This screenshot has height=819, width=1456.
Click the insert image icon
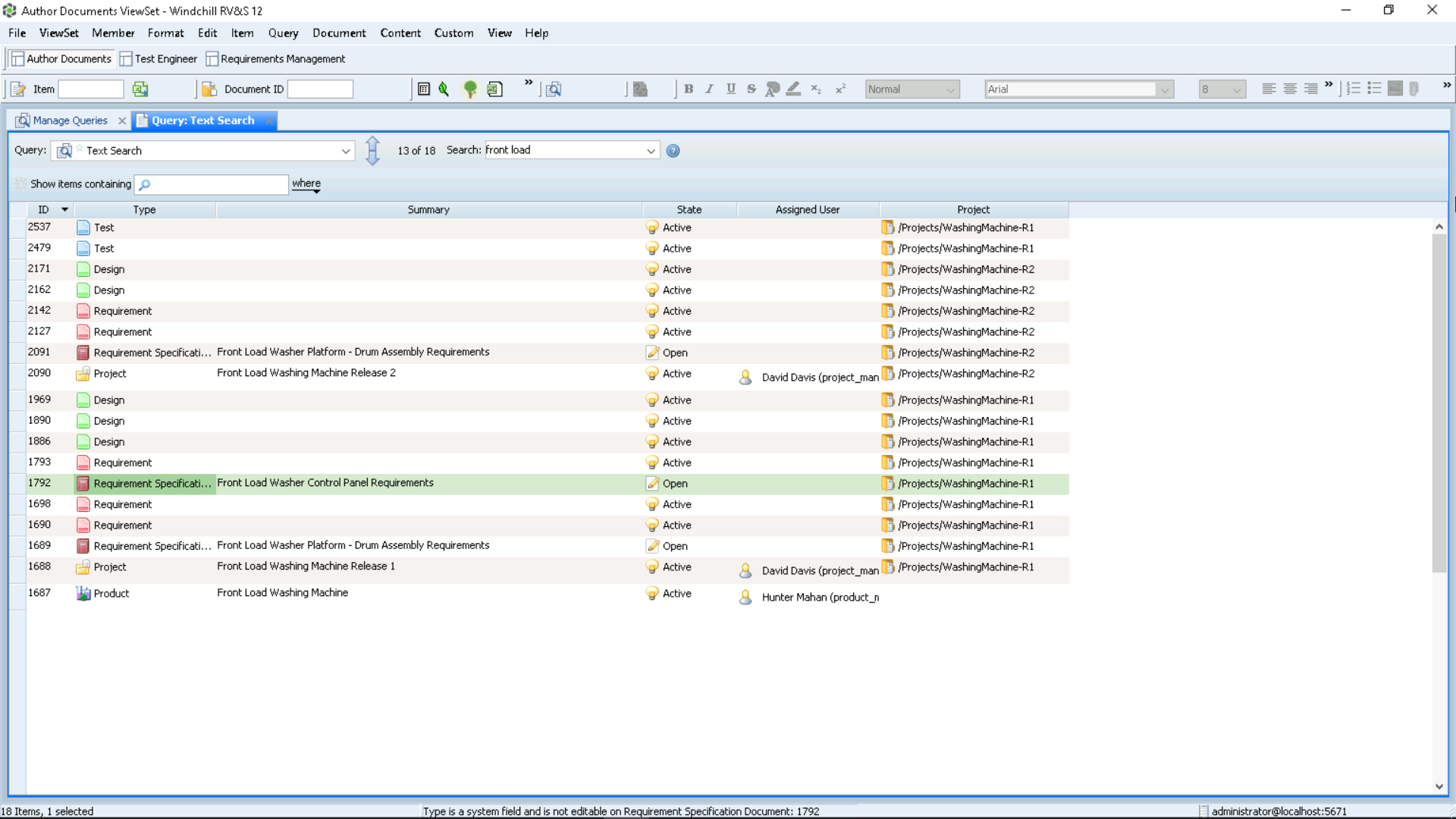tap(1395, 89)
